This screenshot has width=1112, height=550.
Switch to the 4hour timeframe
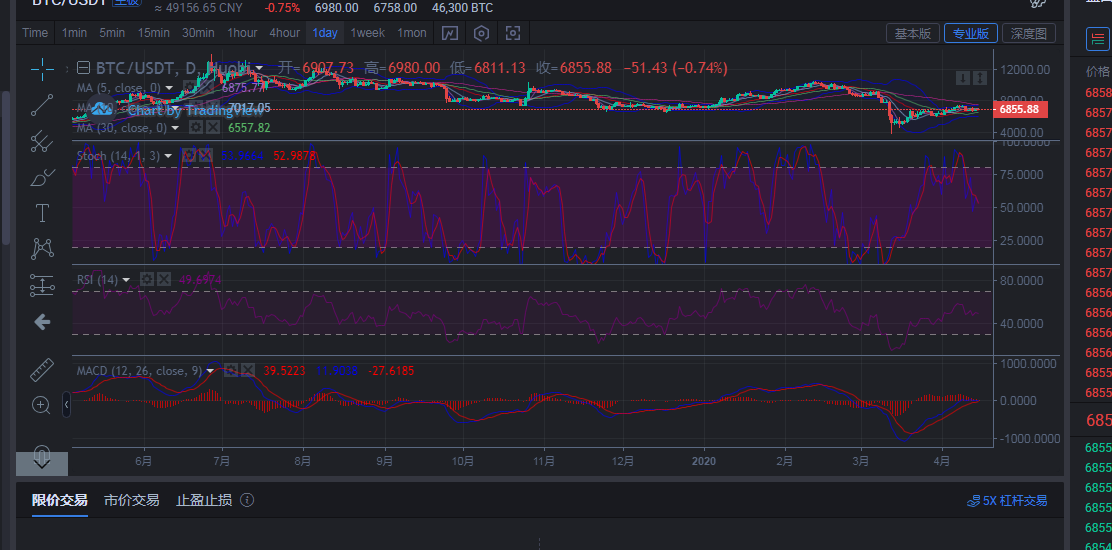(x=284, y=33)
